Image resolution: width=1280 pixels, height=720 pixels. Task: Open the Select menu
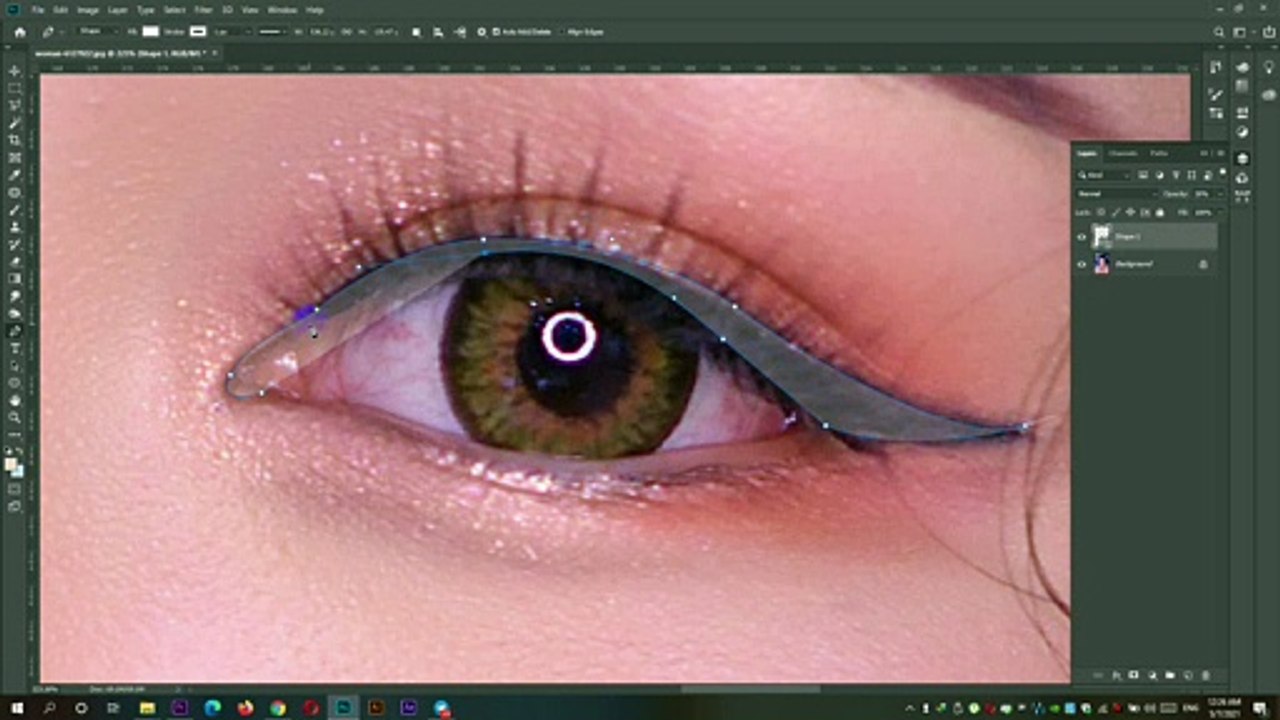175,10
